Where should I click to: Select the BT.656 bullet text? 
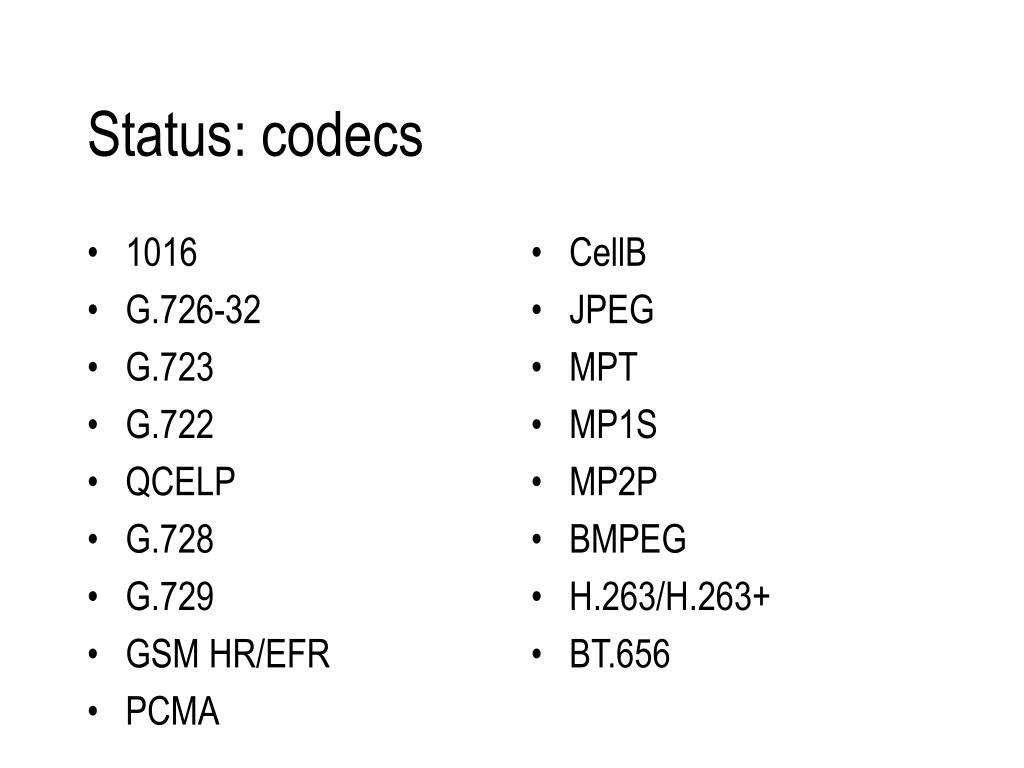(620, 654)
